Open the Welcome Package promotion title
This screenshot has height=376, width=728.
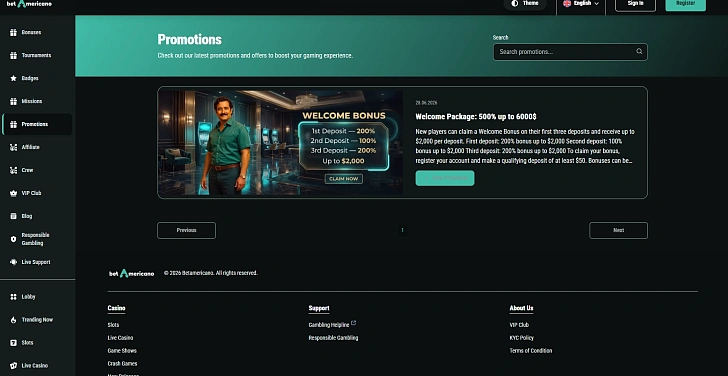(476, 117)
